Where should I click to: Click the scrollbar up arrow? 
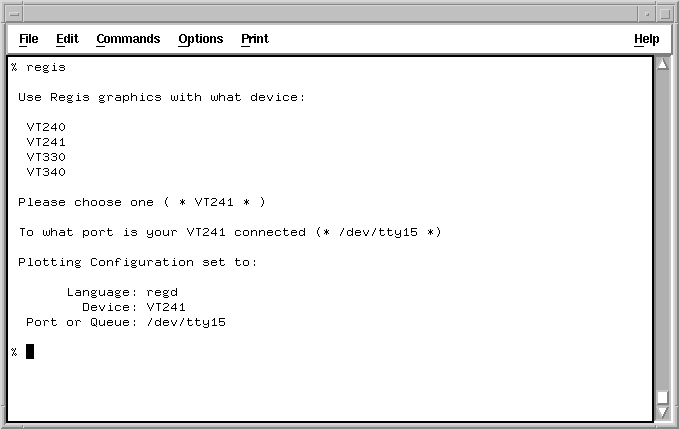662,66
